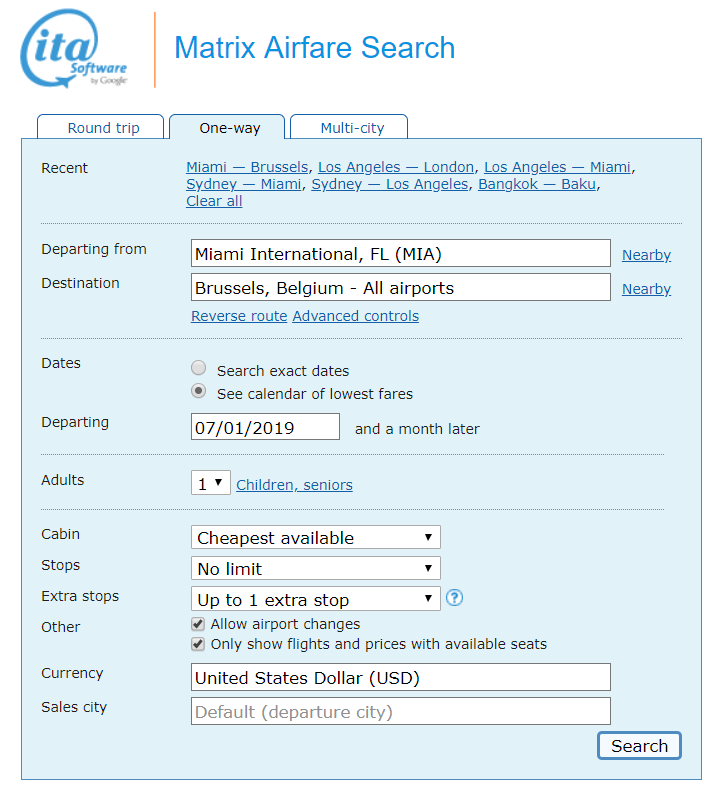Open the Extra stops help question icon

coord(454,597)
